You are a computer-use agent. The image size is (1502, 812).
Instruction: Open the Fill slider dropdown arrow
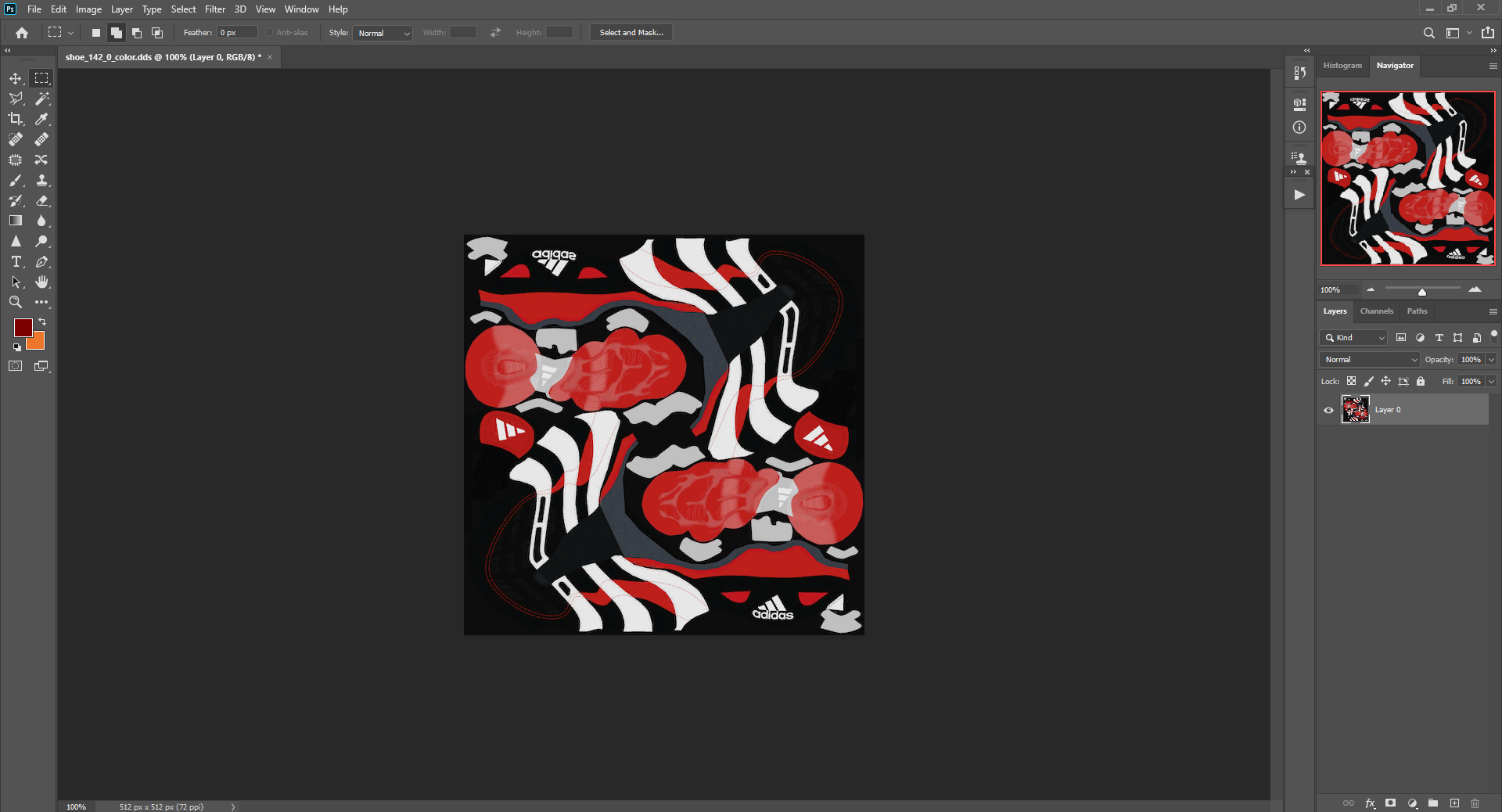[1491, 382]
